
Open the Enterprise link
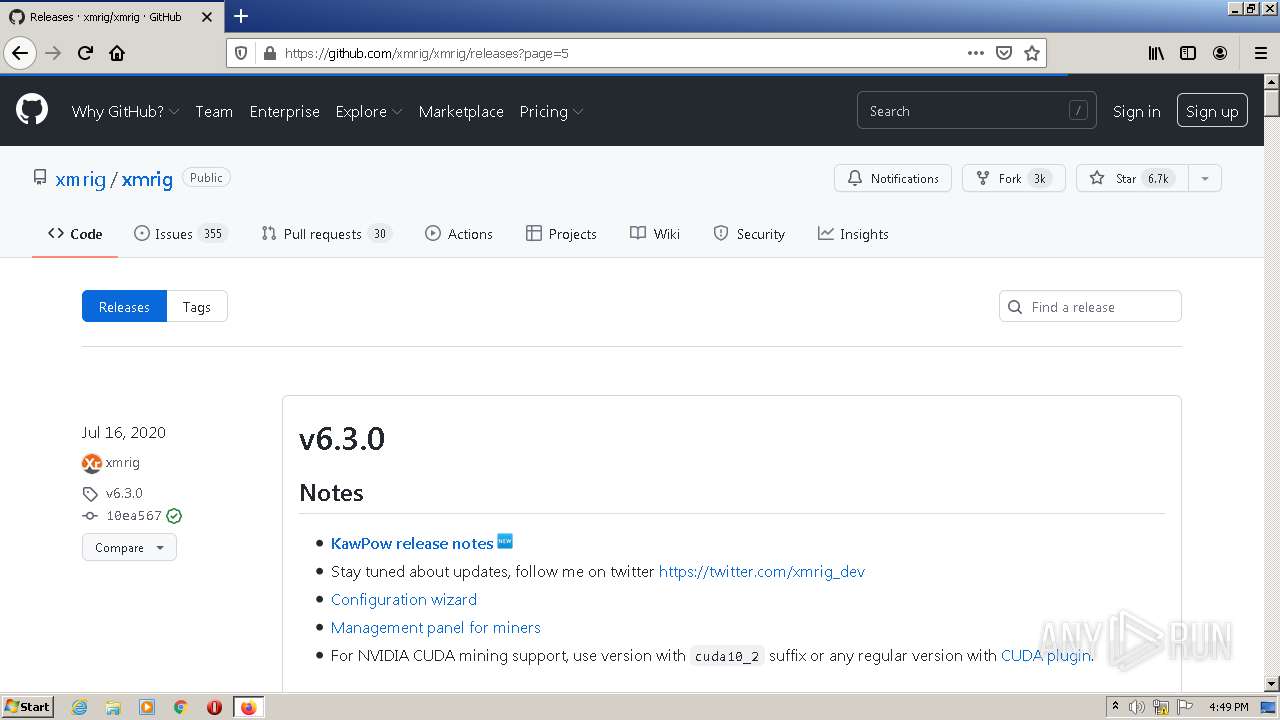coord(284,111)
